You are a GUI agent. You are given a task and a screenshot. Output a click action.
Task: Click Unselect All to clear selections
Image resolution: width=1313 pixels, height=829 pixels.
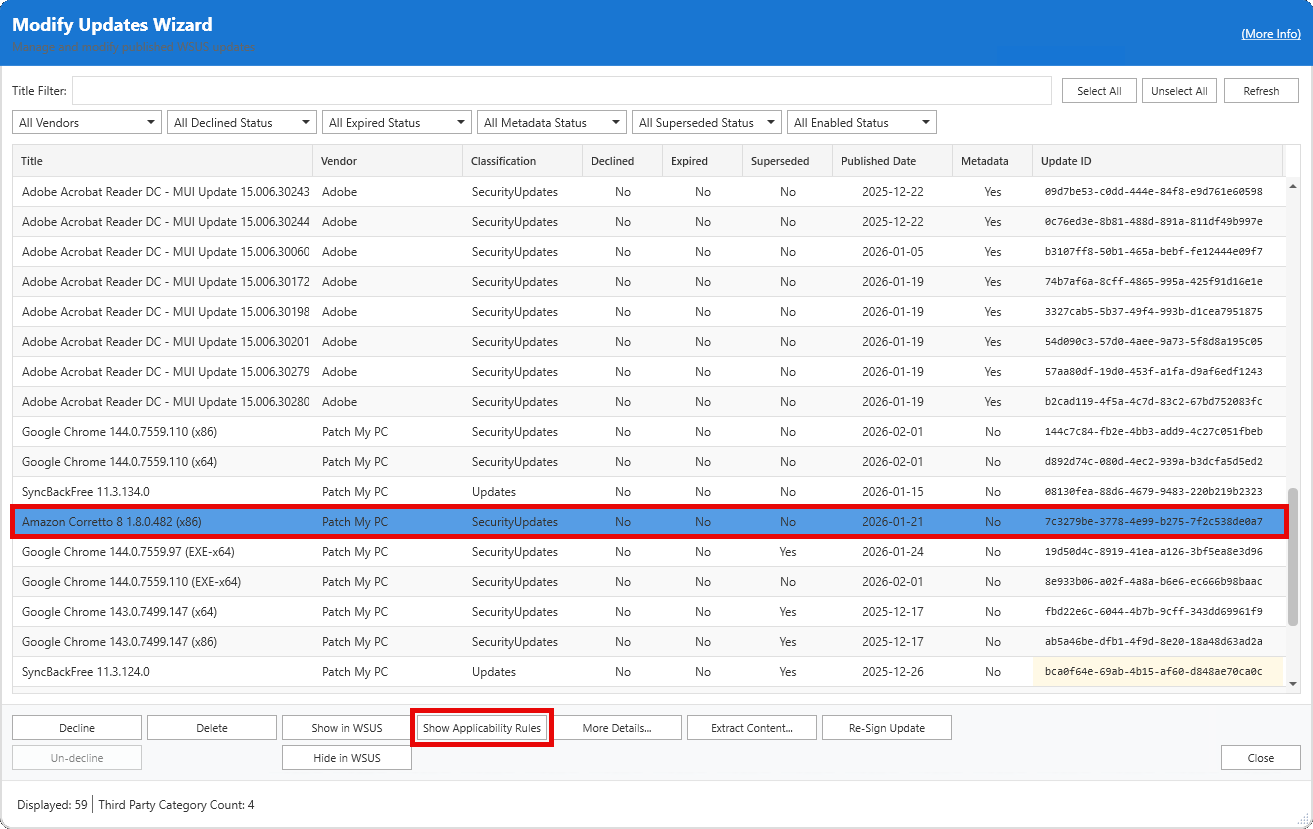click(1179, 90)
